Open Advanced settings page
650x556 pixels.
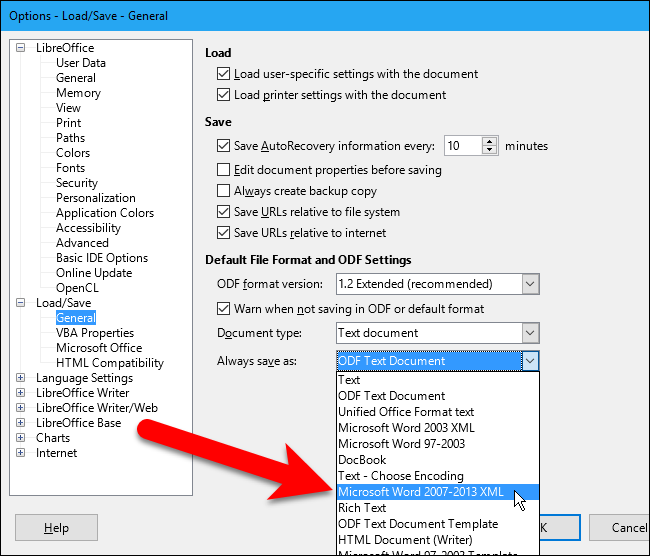(82, 243)
